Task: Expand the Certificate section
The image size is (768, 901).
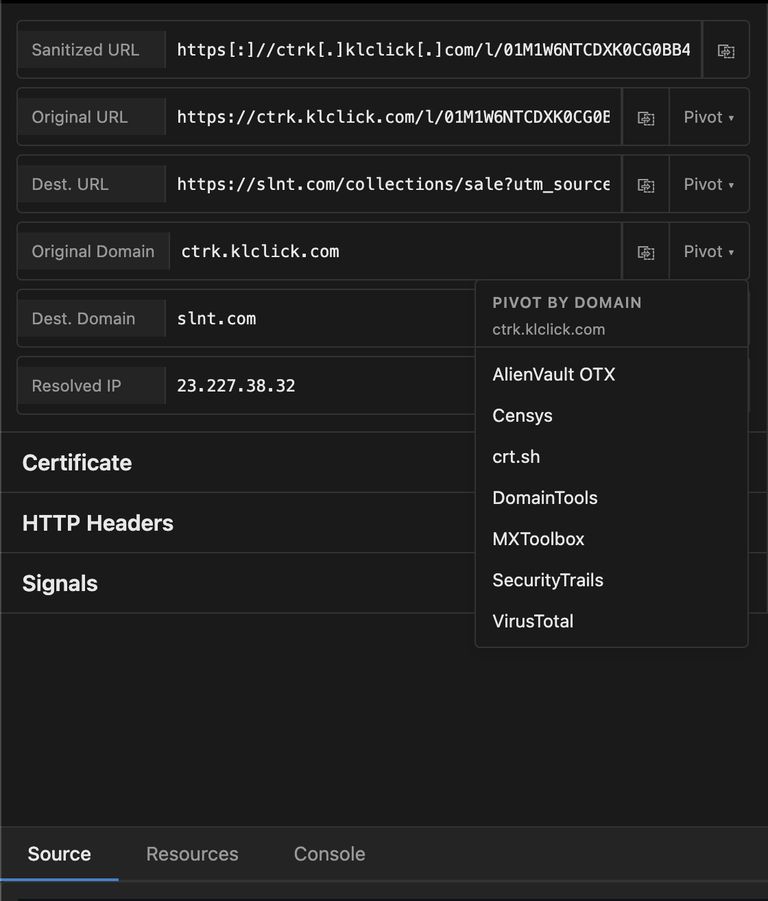Action: point(77,463)
